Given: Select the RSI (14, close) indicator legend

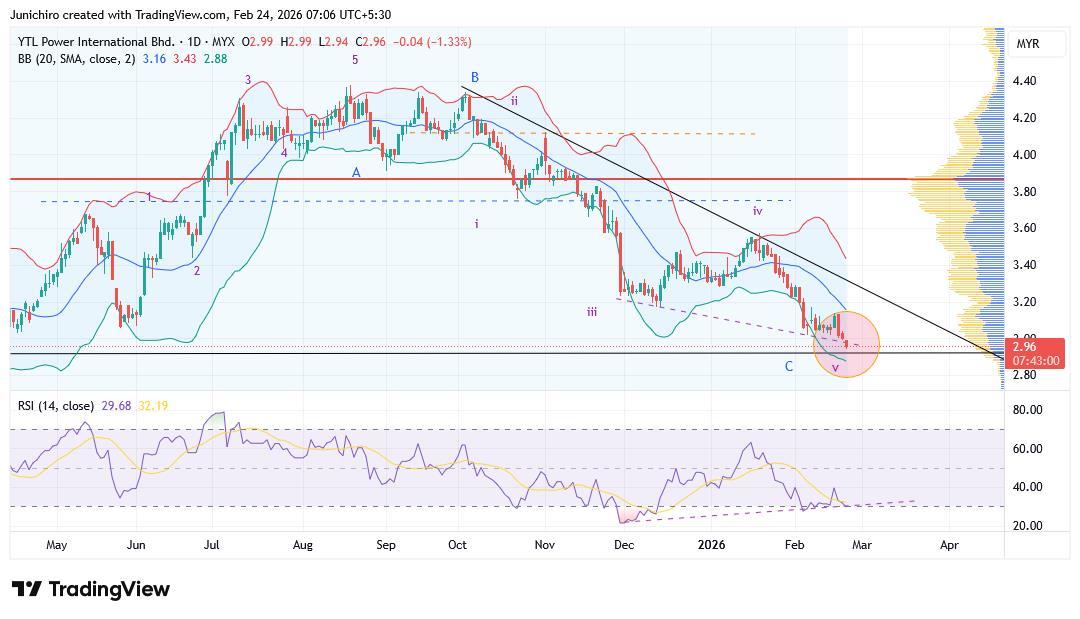Looking at the screenshot, I should tap(56, 406).
